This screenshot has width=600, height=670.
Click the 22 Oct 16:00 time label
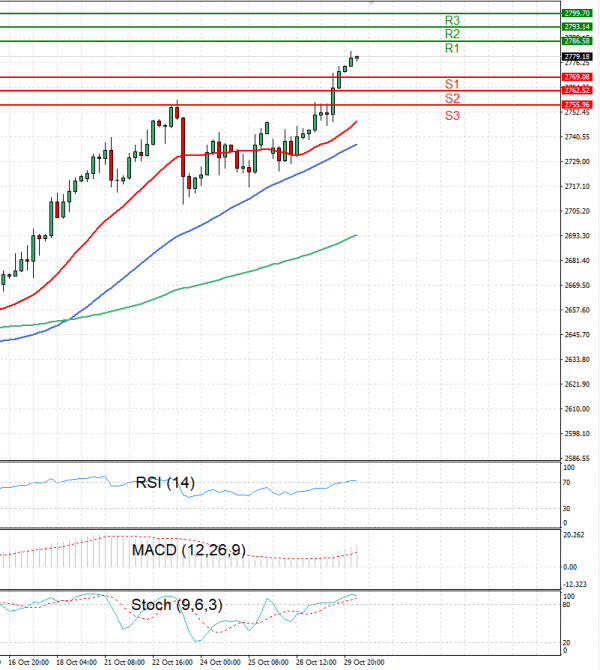pyautogui.click(x=172, y=662)
